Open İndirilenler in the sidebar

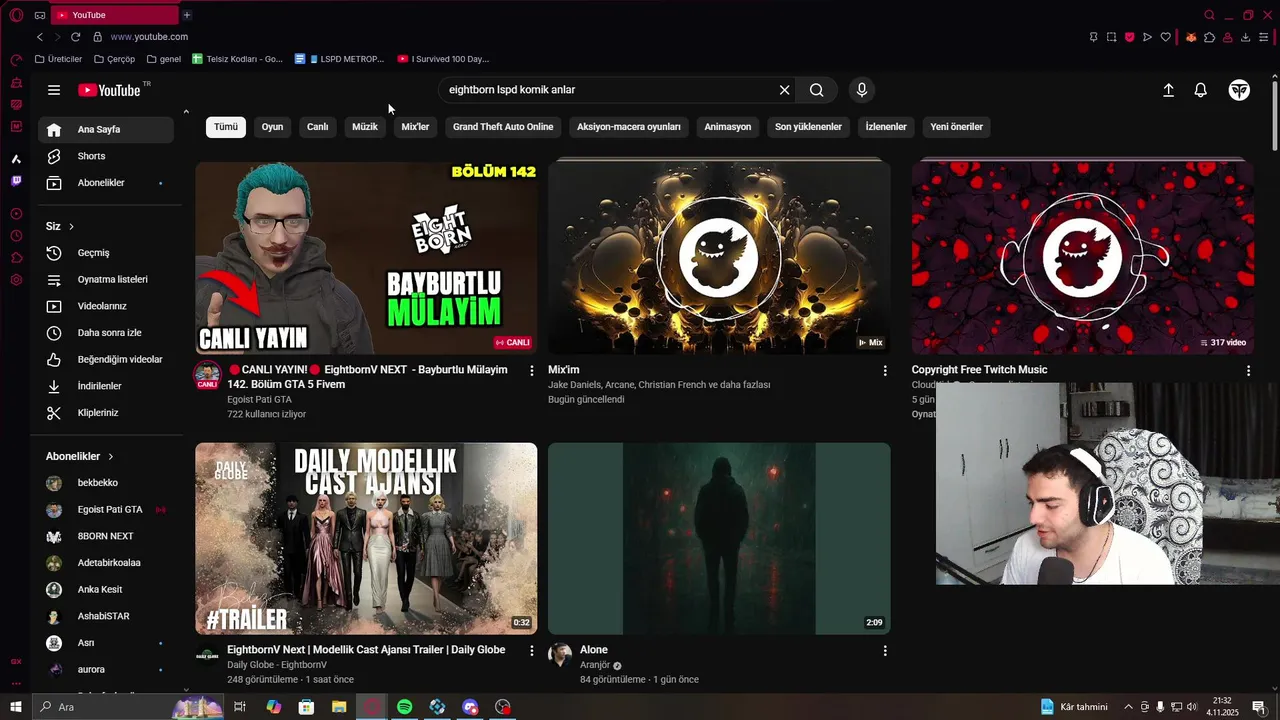tap(105, 386)
